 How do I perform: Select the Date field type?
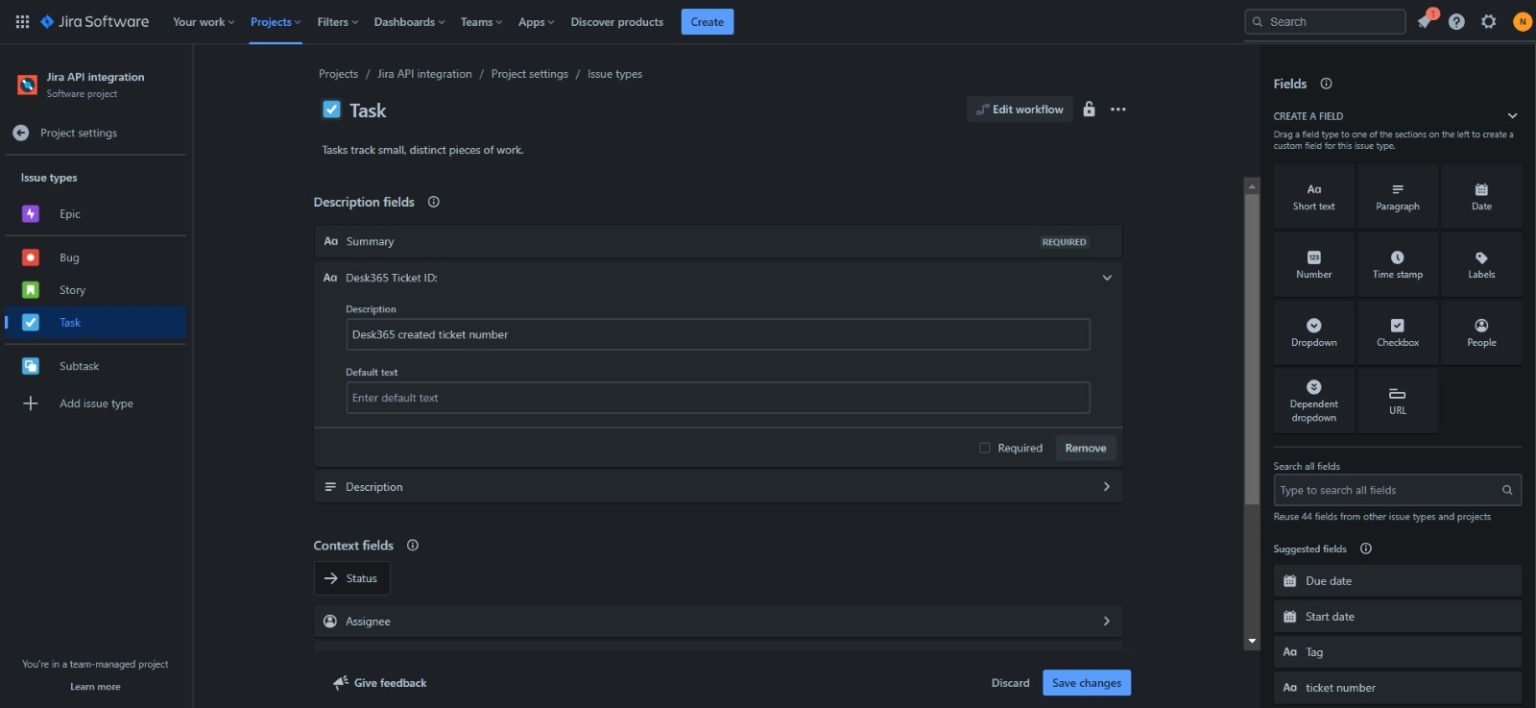[x=1481, y=196]
